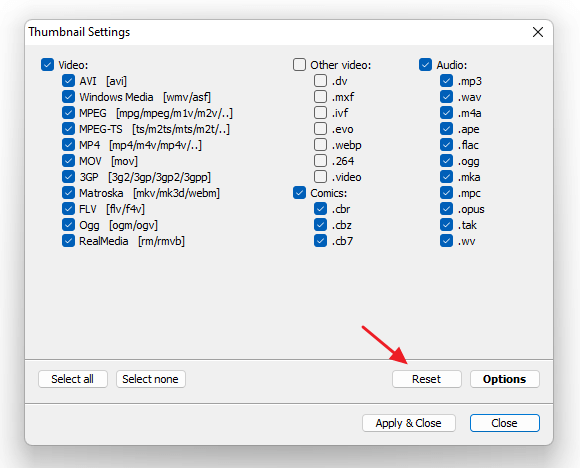
Task: Uncheck the Audio group checkbox
Action: tap(425, 65)
